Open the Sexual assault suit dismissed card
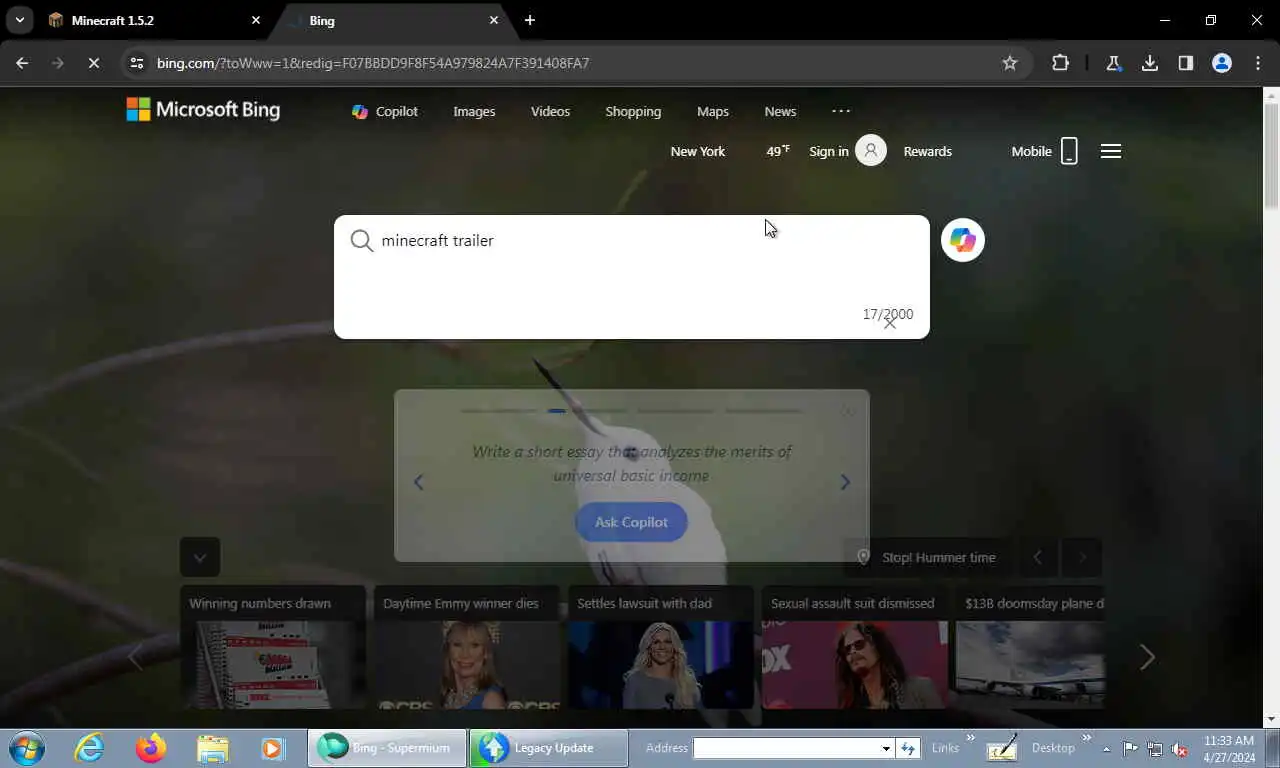 (854, 647)
